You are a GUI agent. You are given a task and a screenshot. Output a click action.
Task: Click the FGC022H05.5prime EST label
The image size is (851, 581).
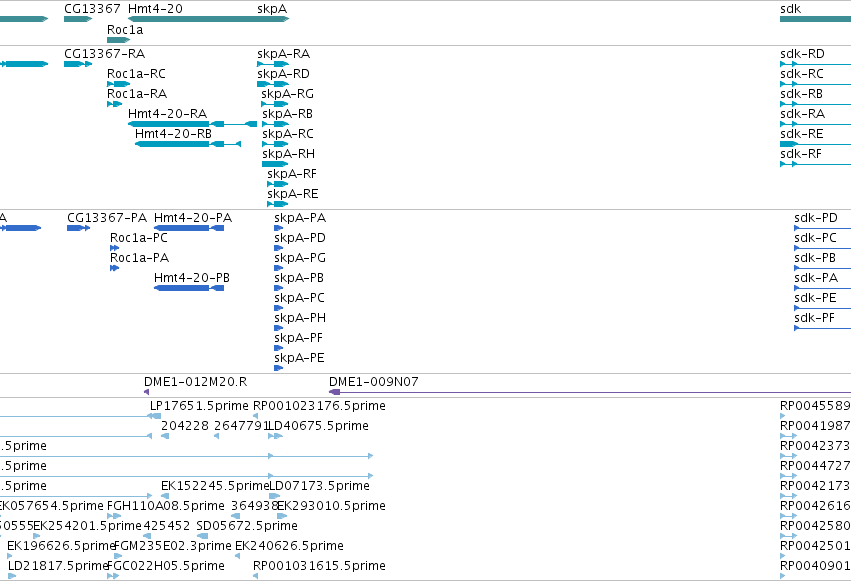pyautogui.click(x=166, y=566)
